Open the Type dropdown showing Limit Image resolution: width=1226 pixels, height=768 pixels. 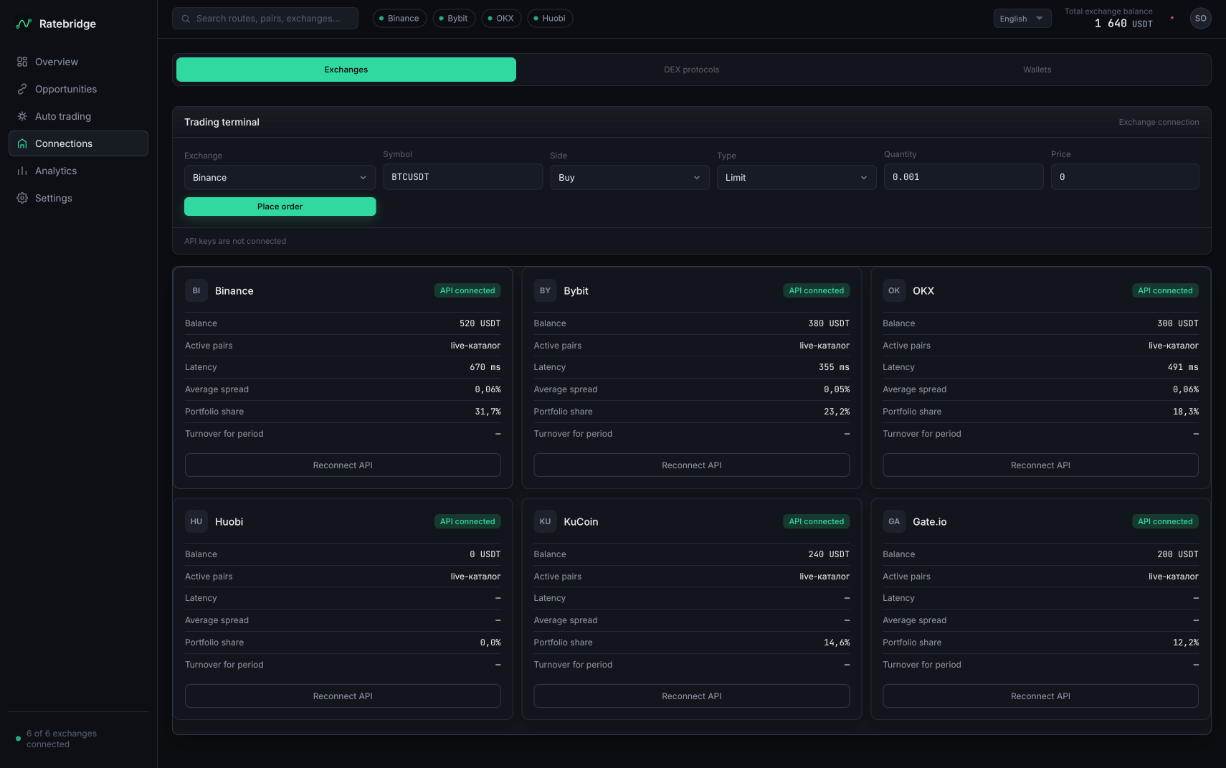(x=796, y=177)
